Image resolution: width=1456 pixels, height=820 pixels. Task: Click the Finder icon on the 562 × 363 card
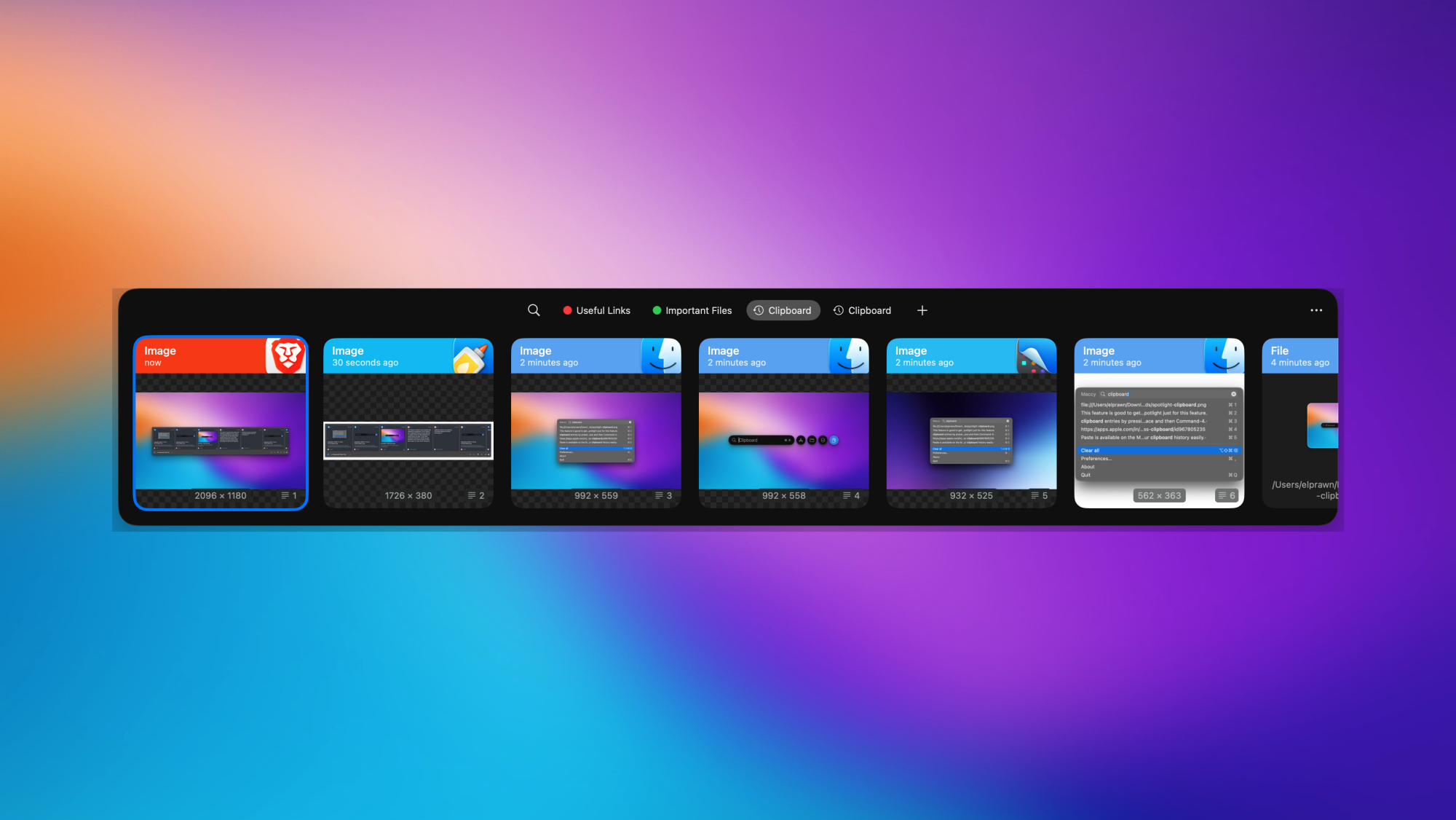[x=1224, y=355]
